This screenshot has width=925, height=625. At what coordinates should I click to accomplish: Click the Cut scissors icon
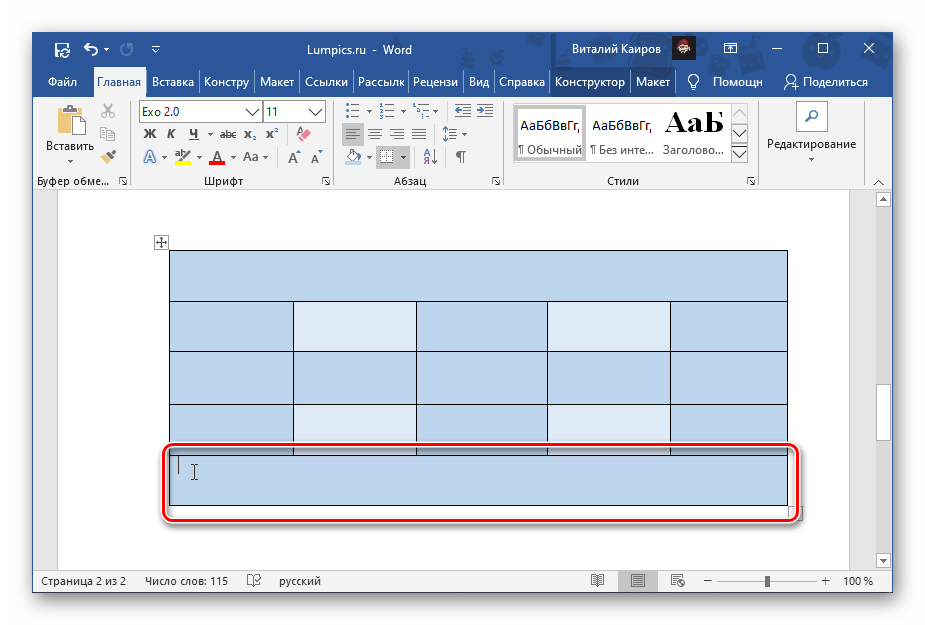[x=107, y=111]
